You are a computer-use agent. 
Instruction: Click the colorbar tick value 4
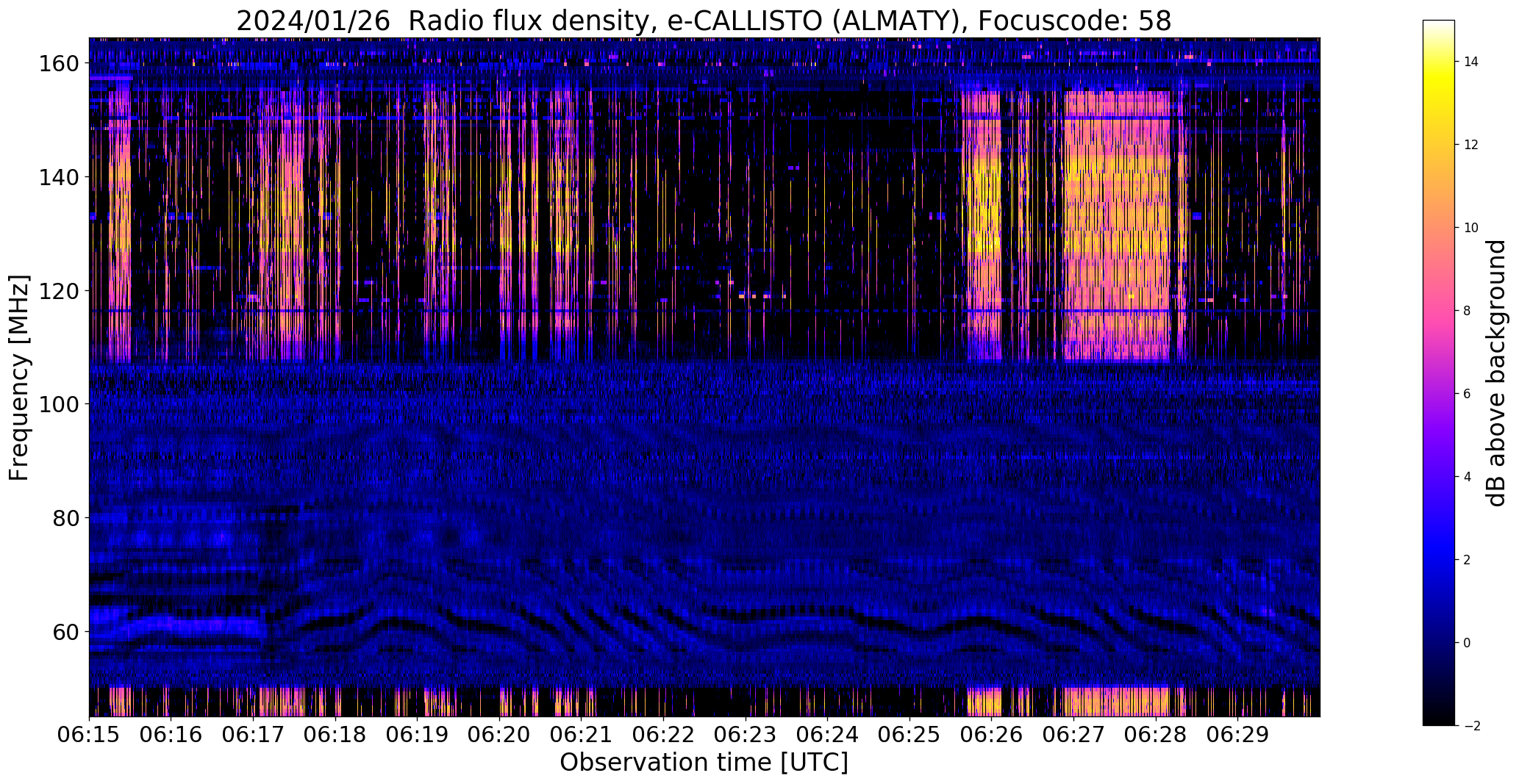point(1467,477)
